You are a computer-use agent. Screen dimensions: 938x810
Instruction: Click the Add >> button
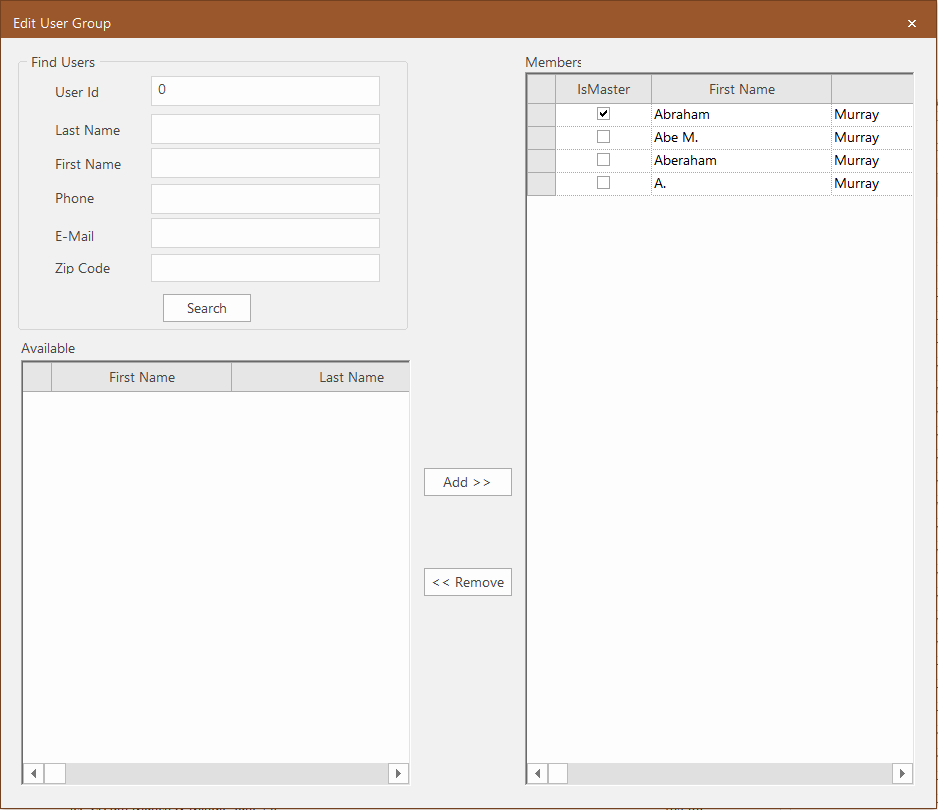pos(467,482)
